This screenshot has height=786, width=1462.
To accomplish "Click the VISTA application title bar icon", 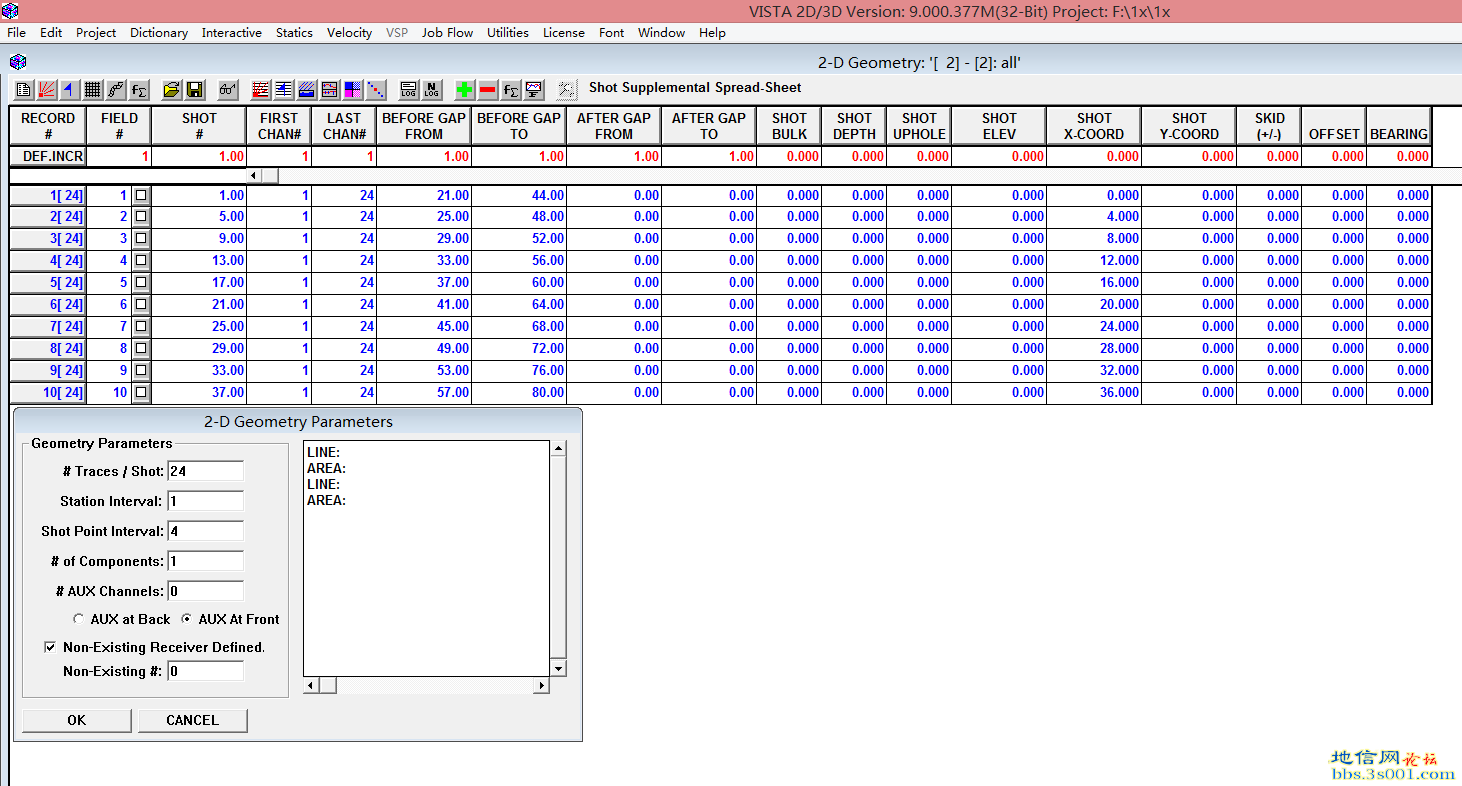I will tap(10, 11).
